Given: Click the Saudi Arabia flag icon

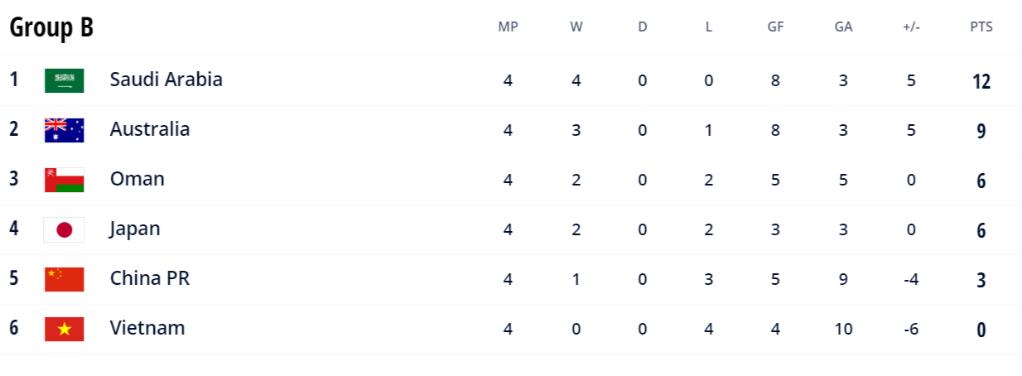Looking at the screenshot, I should [x=64, y=80].
